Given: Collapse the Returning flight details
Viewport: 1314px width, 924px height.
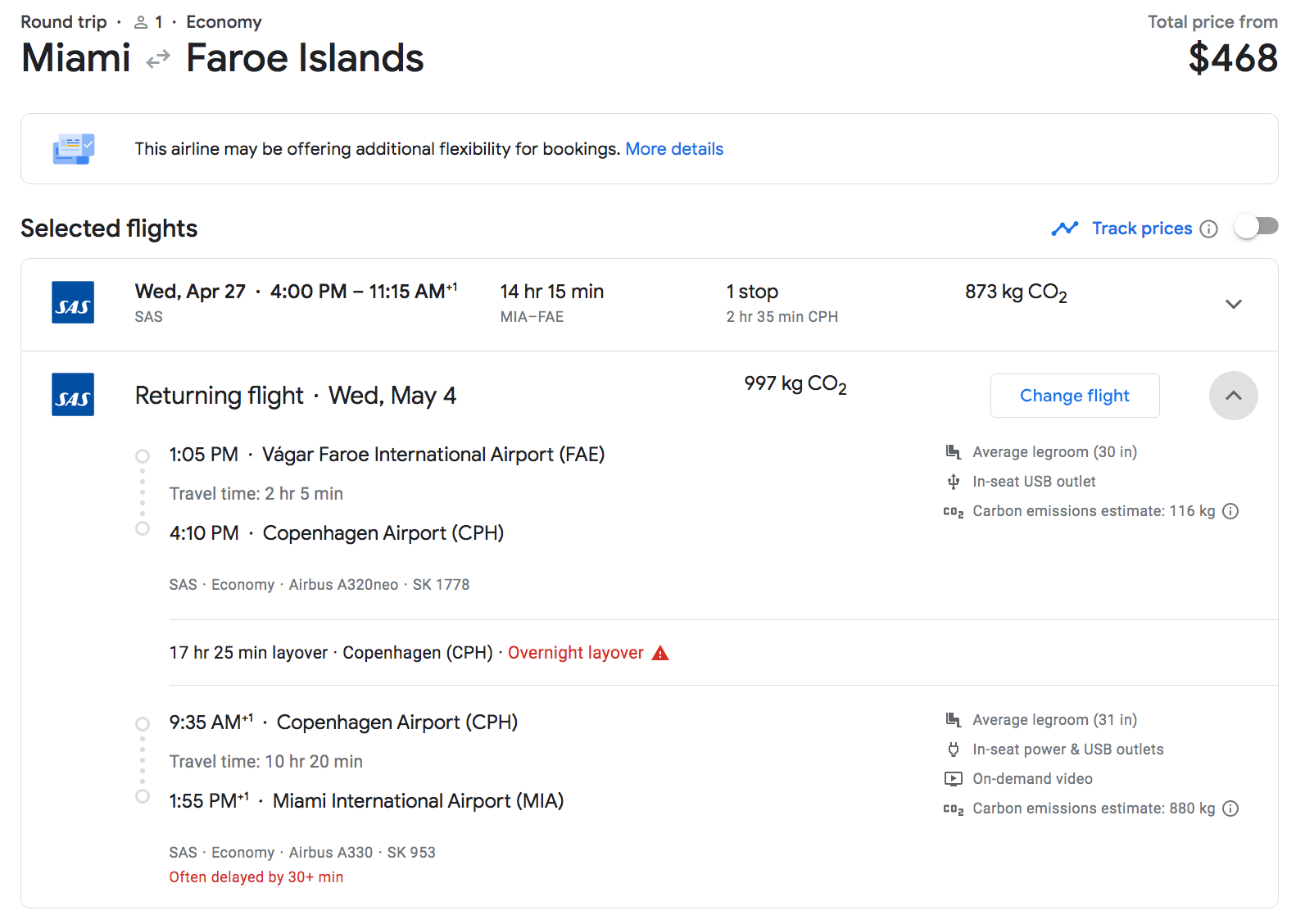Looking at the screenshot, I should pos(1233,396).
